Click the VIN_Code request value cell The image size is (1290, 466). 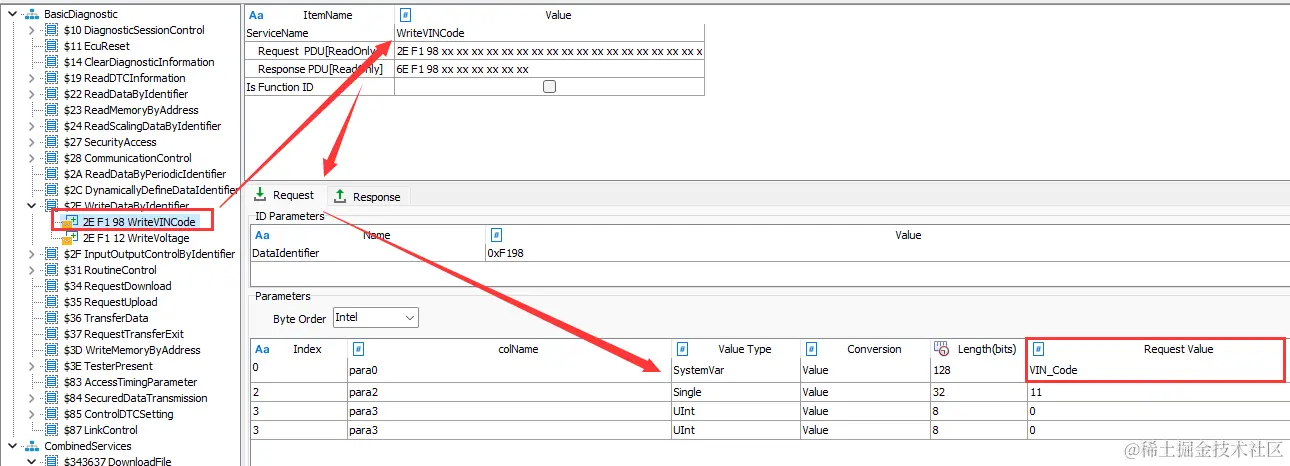coord(1158,370)
